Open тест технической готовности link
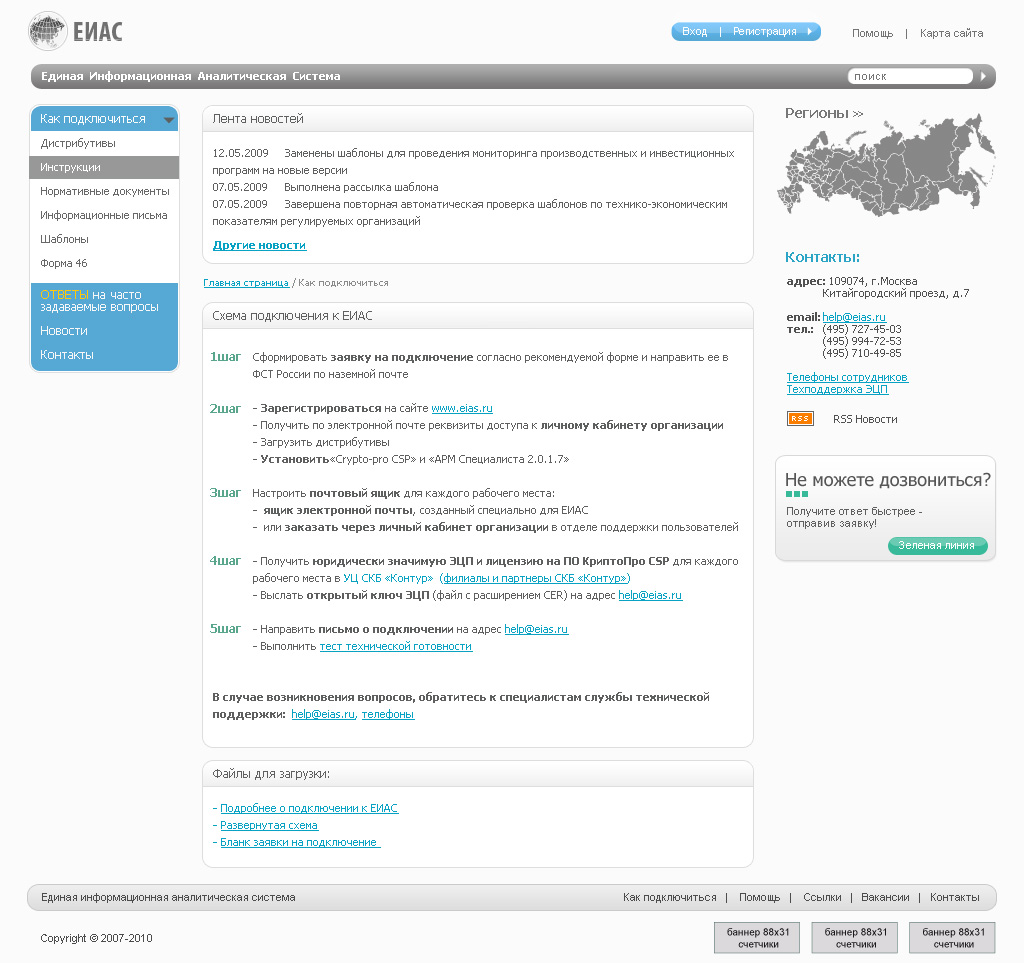Image resolution: width=1024 pixels, height=963 pixels. click(396, 646)
